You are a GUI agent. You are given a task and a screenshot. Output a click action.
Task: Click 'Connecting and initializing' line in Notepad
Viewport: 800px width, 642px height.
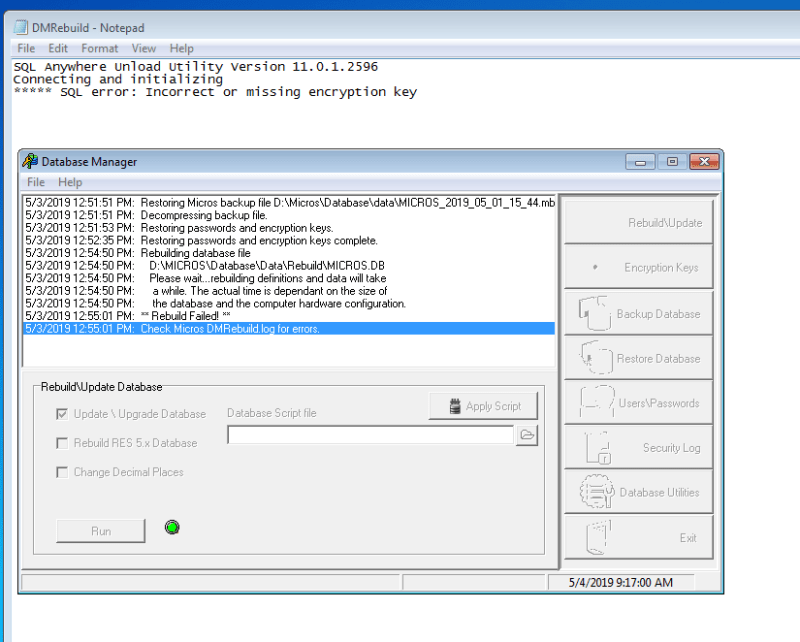[x=118, y=79]
